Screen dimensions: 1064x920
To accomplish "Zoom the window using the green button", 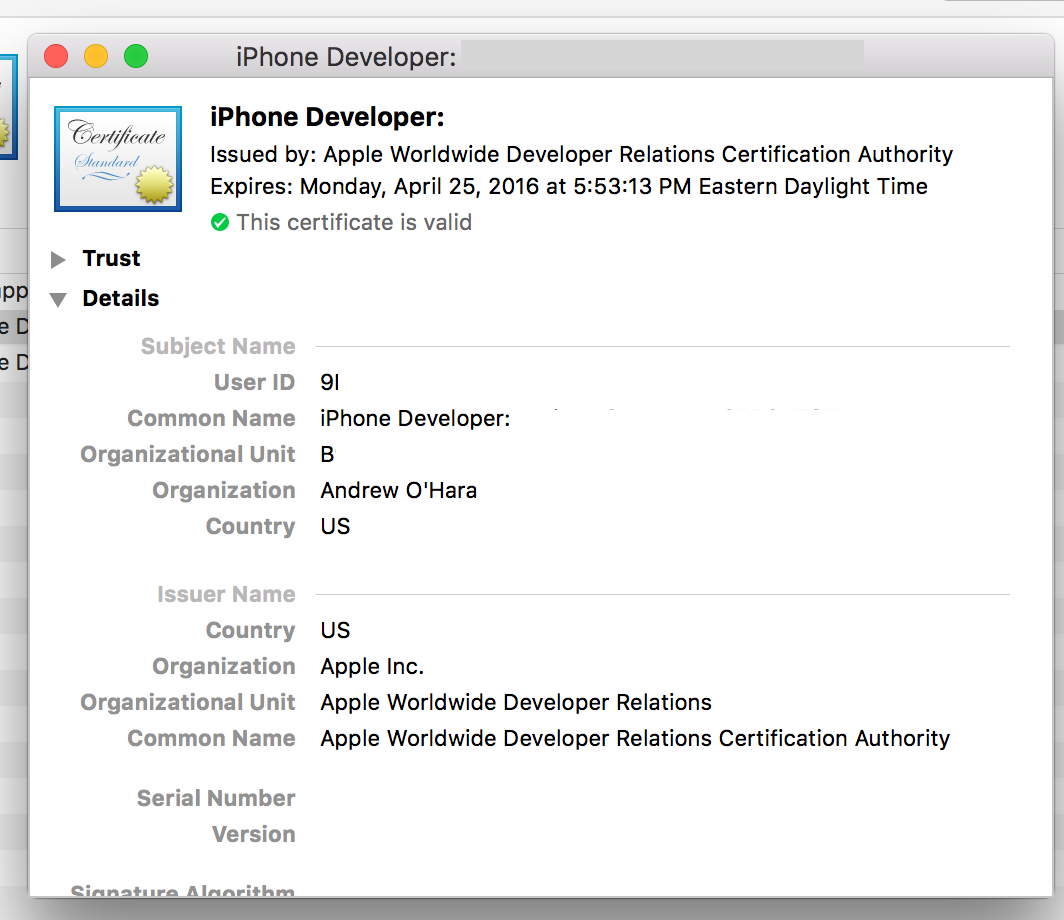I will (136, 56).
